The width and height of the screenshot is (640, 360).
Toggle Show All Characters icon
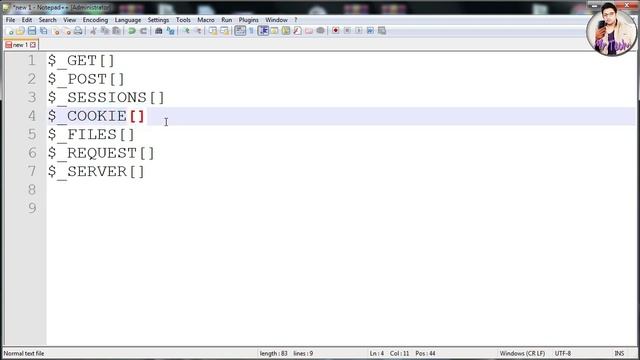(x=251, y=31)
